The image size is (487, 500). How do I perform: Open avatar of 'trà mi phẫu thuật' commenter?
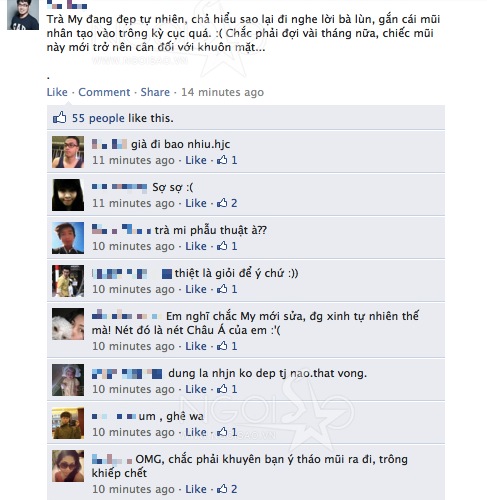[68, 238]
